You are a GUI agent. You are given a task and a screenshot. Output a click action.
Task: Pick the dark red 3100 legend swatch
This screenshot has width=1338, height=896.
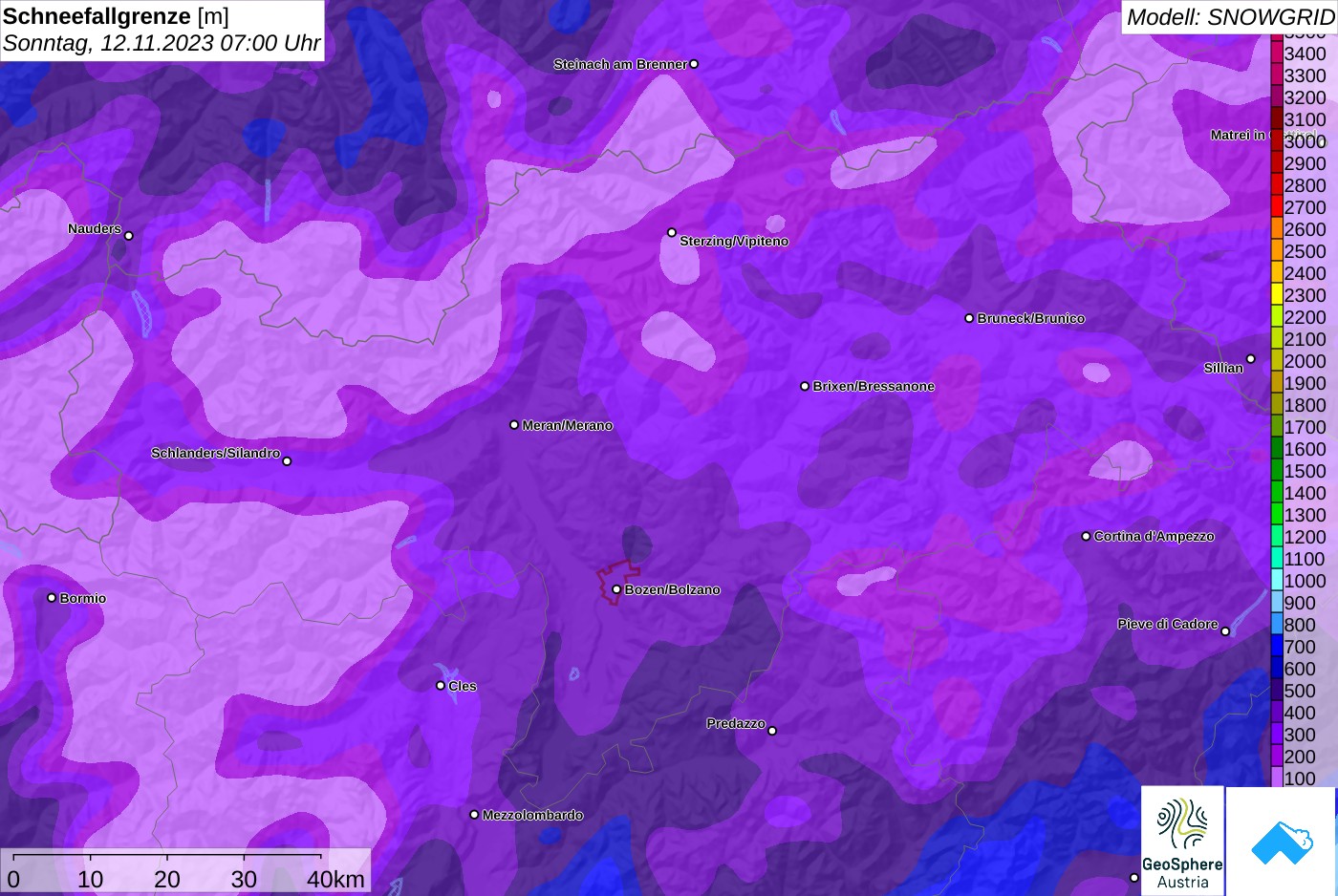click(1276, 119)
